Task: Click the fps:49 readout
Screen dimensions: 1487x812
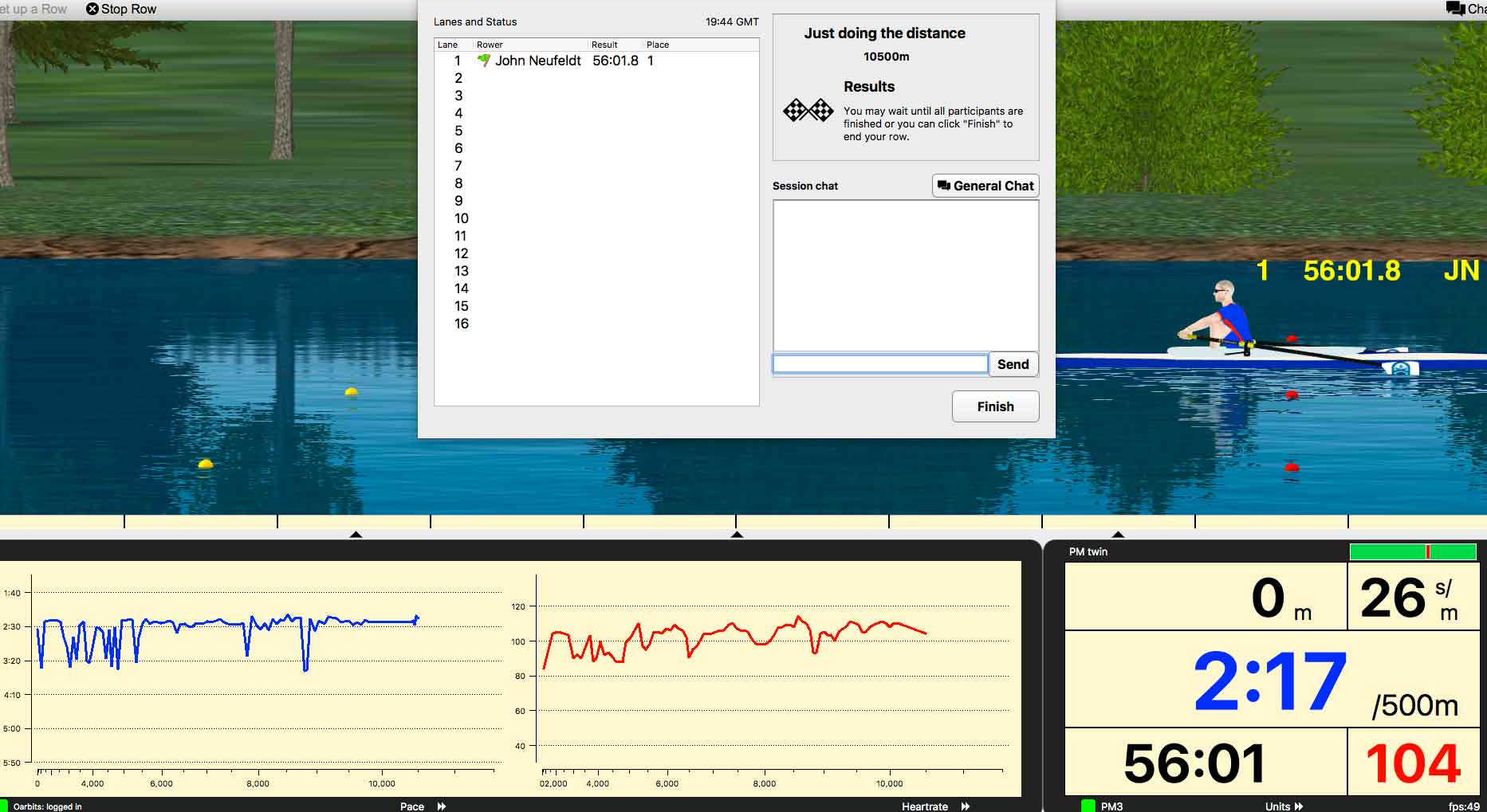Action: [x=1463, y=806]
